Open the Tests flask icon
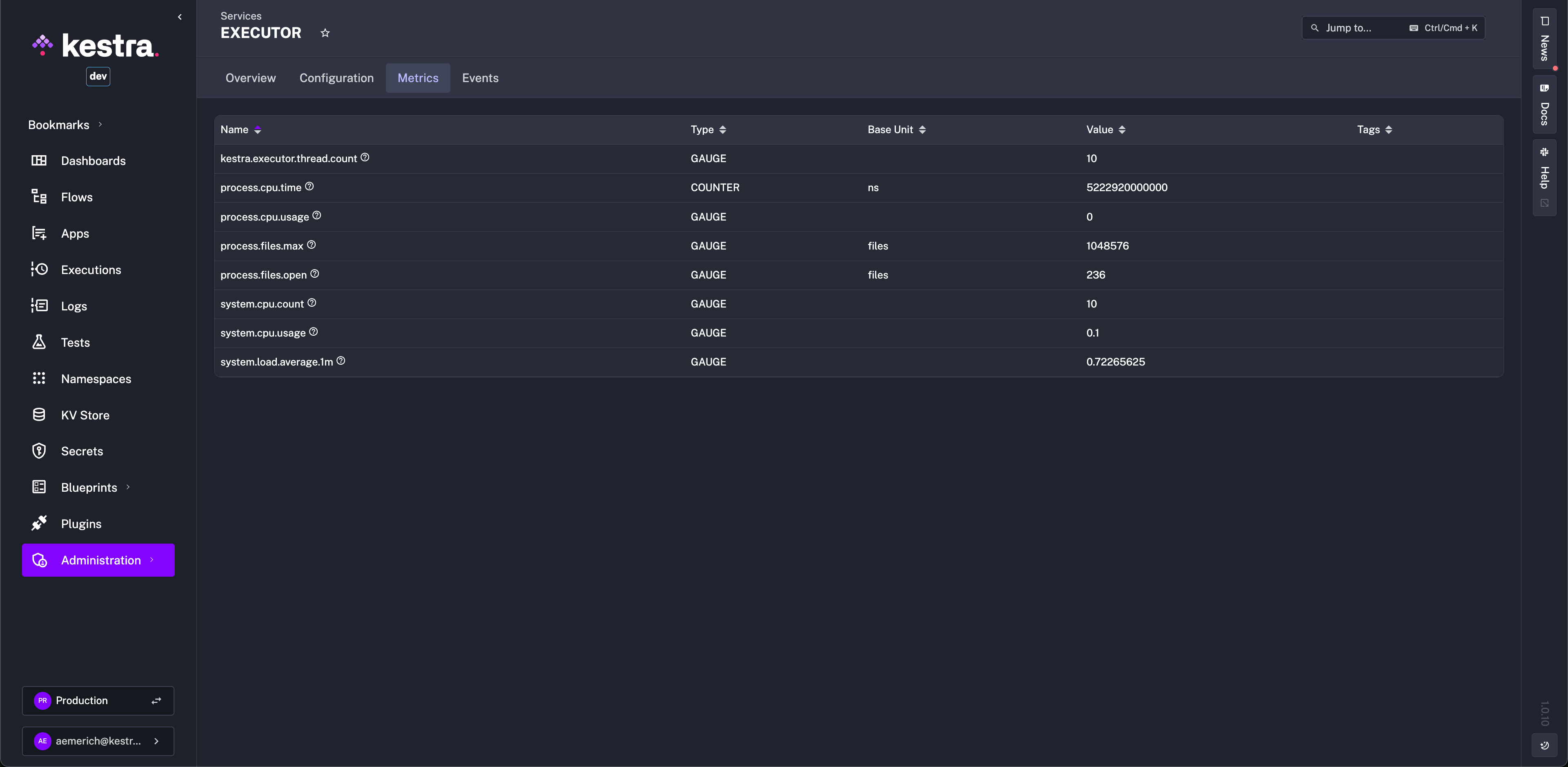Screen dimensions: 1568x767 39,342
